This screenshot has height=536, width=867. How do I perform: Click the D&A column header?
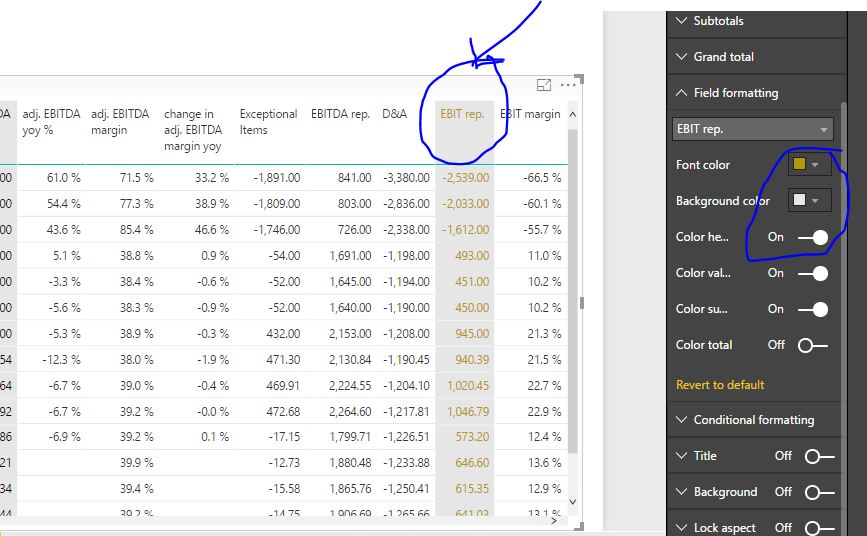(394, 114)
